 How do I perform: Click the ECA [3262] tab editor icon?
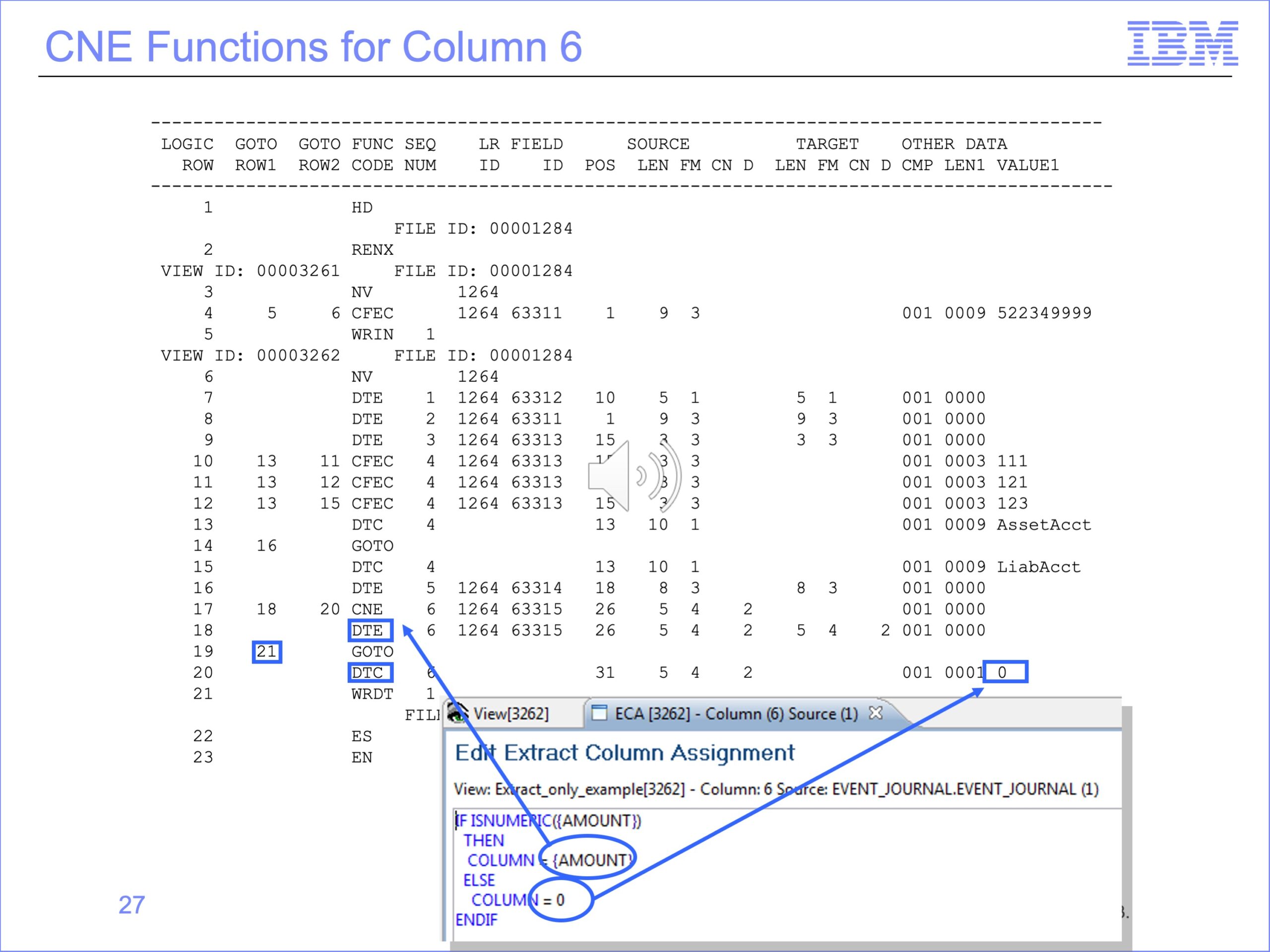pyautogui.click(x=599, y=713)
